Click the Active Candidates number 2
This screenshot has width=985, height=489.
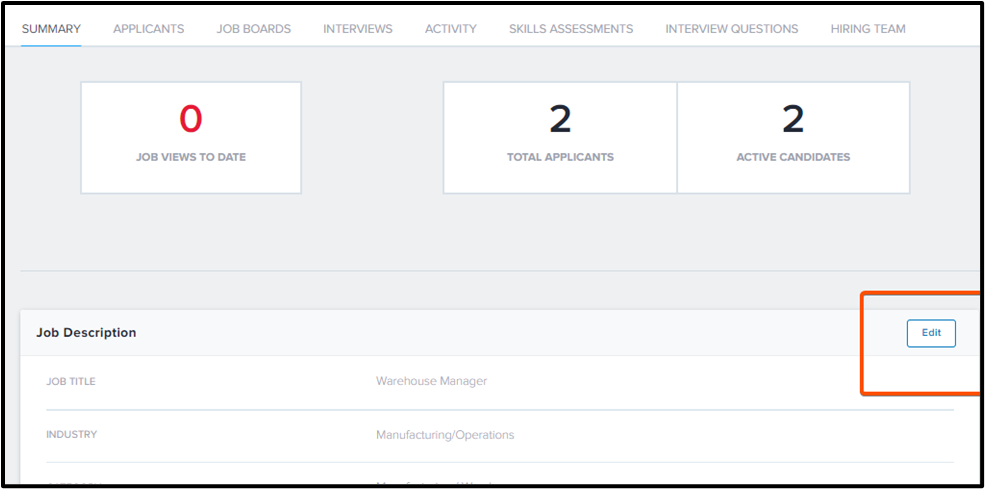[792, 120]
